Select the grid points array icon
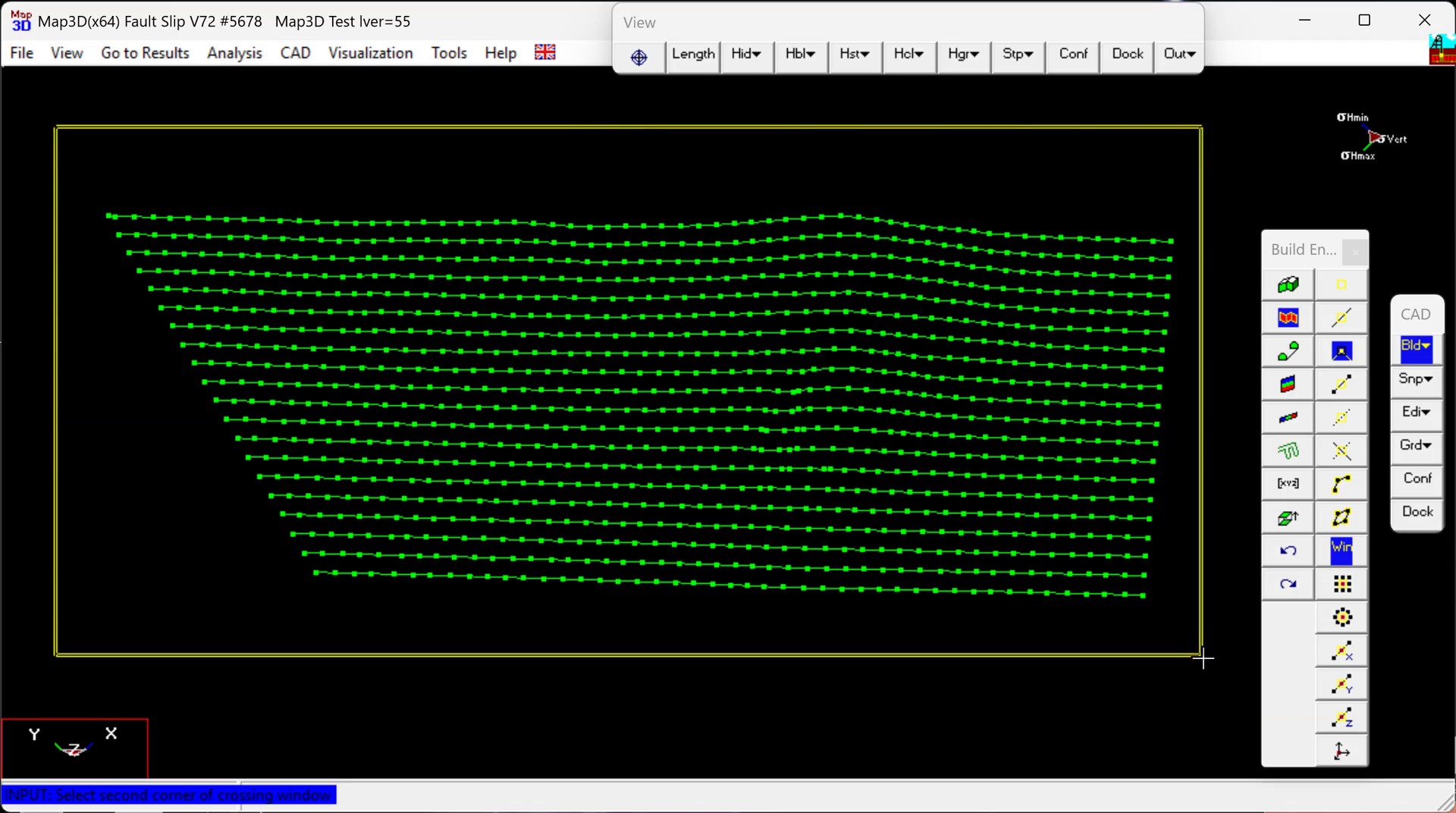Image resolution: width=1456 pixels, height=813 pixels. tap(1341, 584)
